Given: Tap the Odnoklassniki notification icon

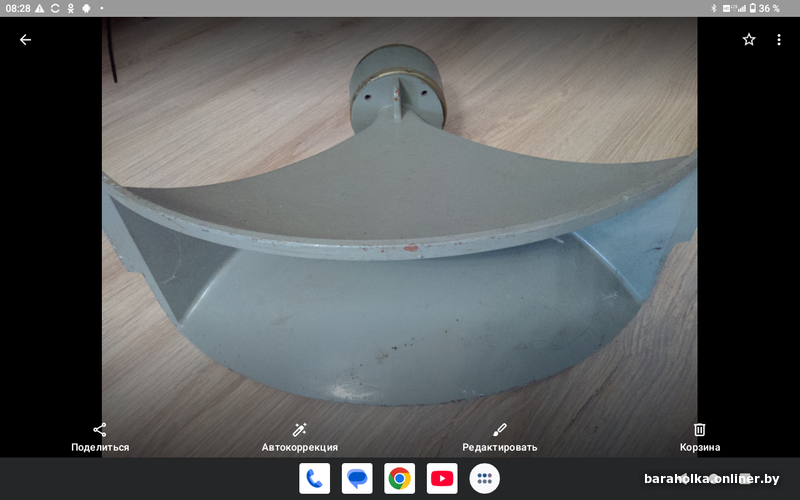Looking at the screenshot, I should tap(70, 9).
